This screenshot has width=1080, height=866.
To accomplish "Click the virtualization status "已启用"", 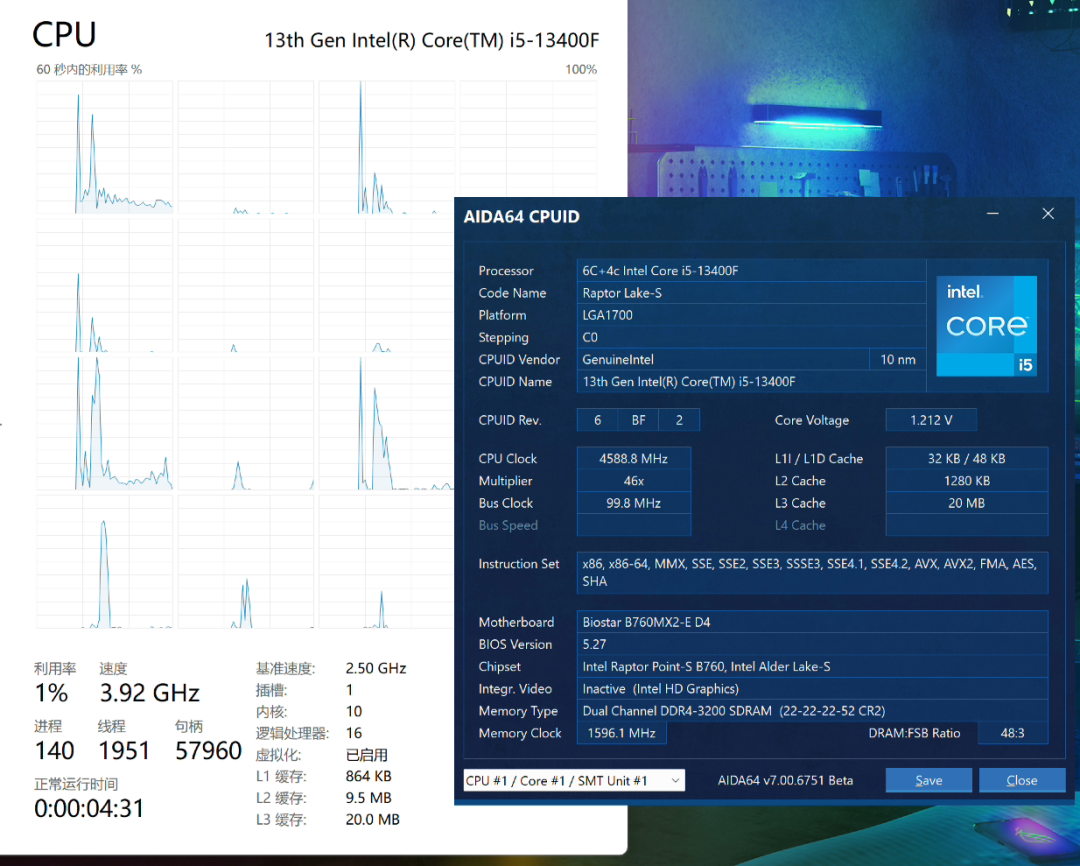I will point(366,754).
